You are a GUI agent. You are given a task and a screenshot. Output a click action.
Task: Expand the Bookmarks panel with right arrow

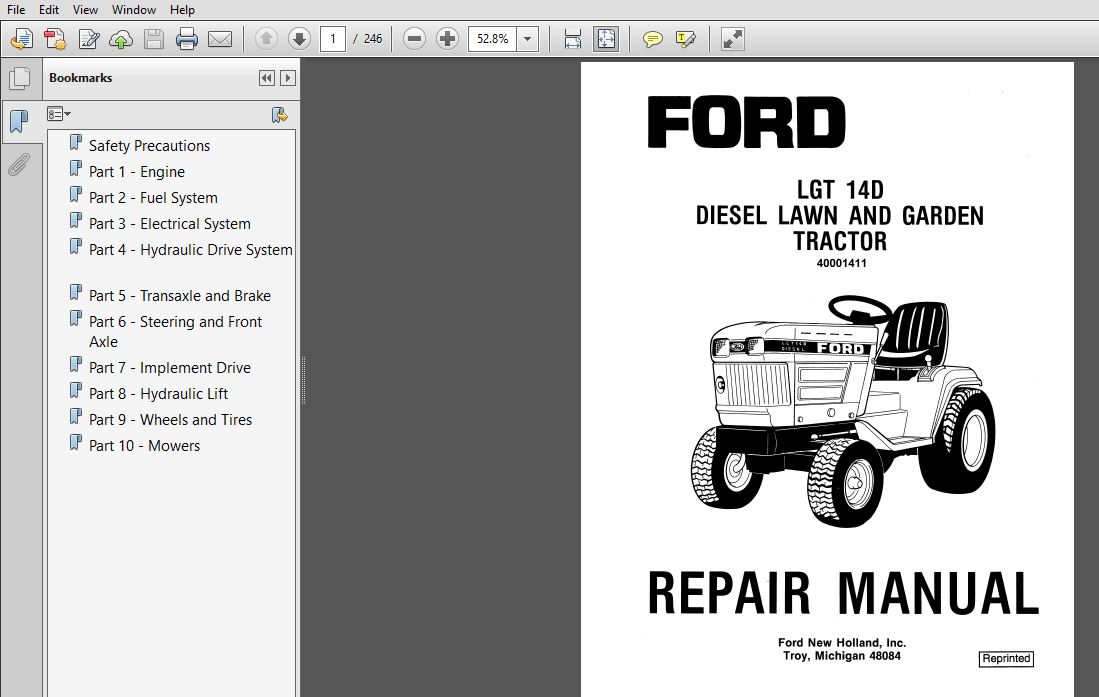(x=287, y=78)
